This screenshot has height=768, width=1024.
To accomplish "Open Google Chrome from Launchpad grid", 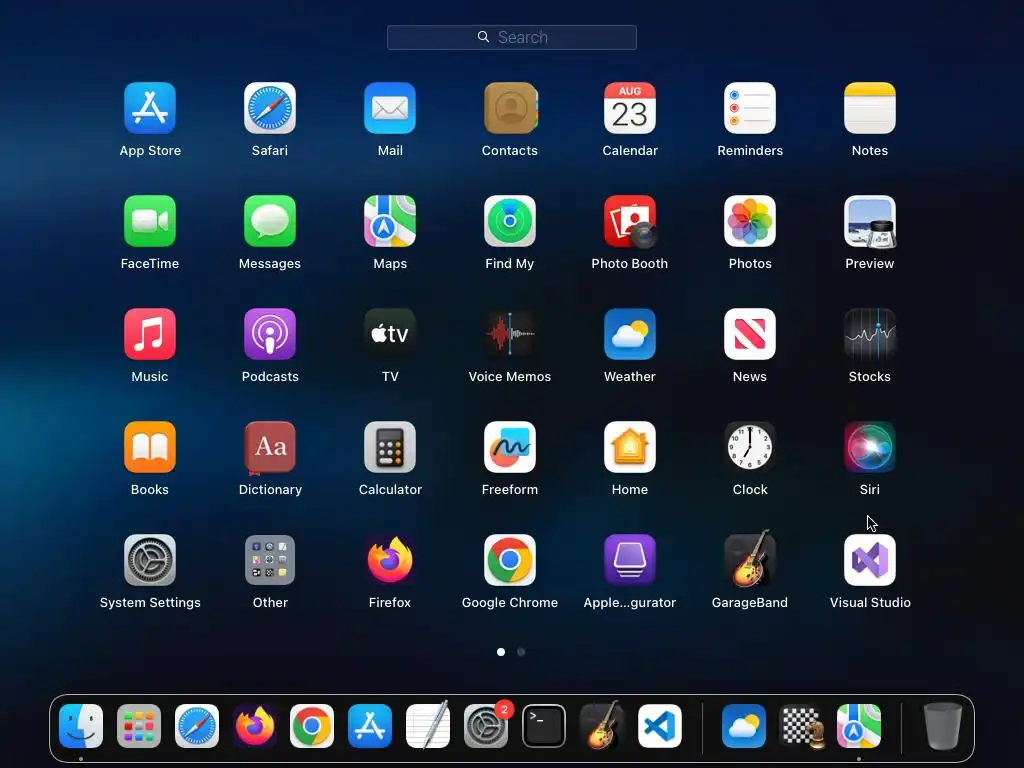I will (510, 560).
